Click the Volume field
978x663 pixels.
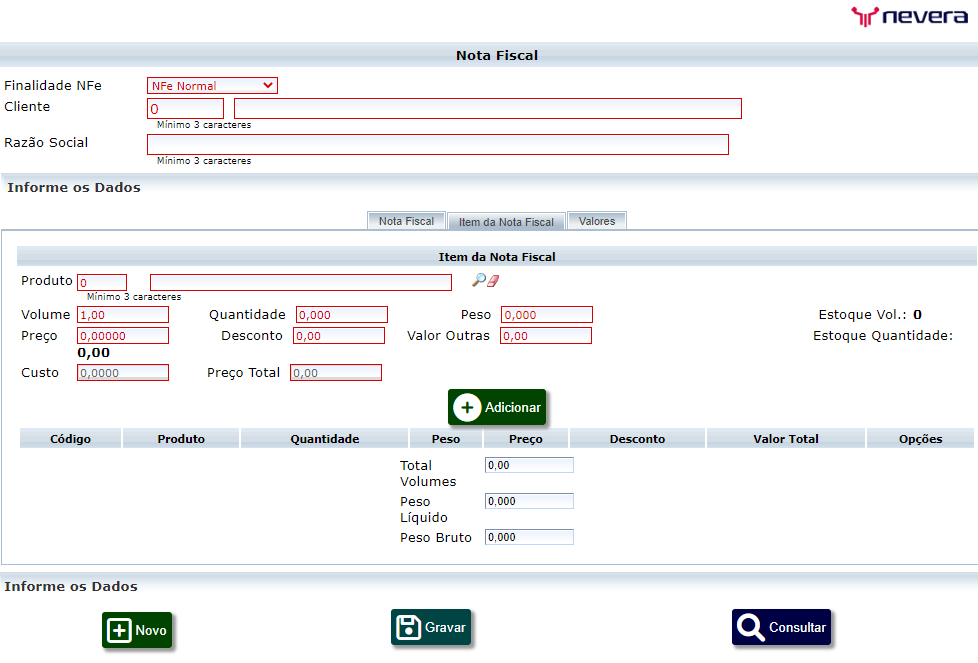(x=123, y=315)
